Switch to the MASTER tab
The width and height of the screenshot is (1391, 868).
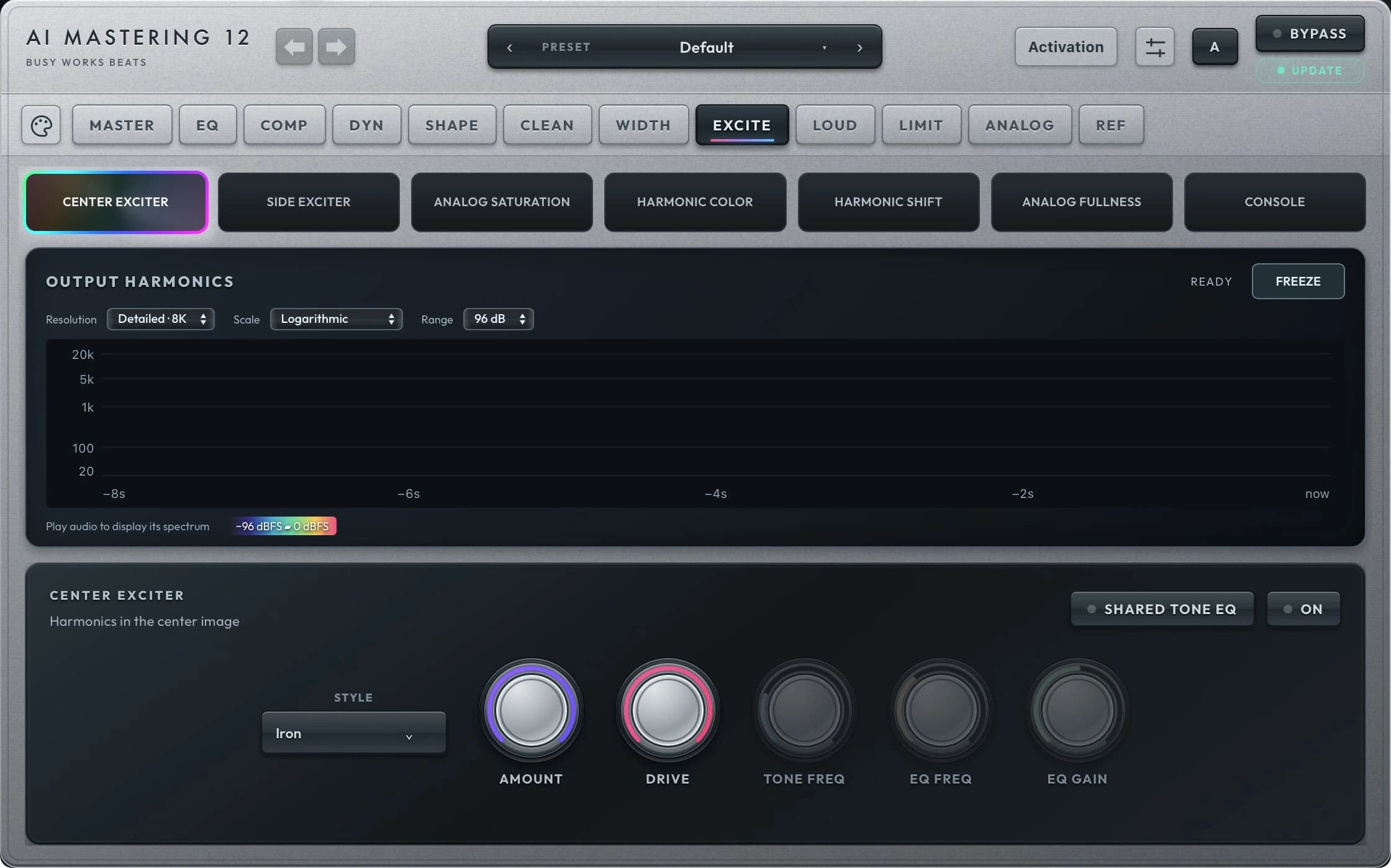[122, 125]
